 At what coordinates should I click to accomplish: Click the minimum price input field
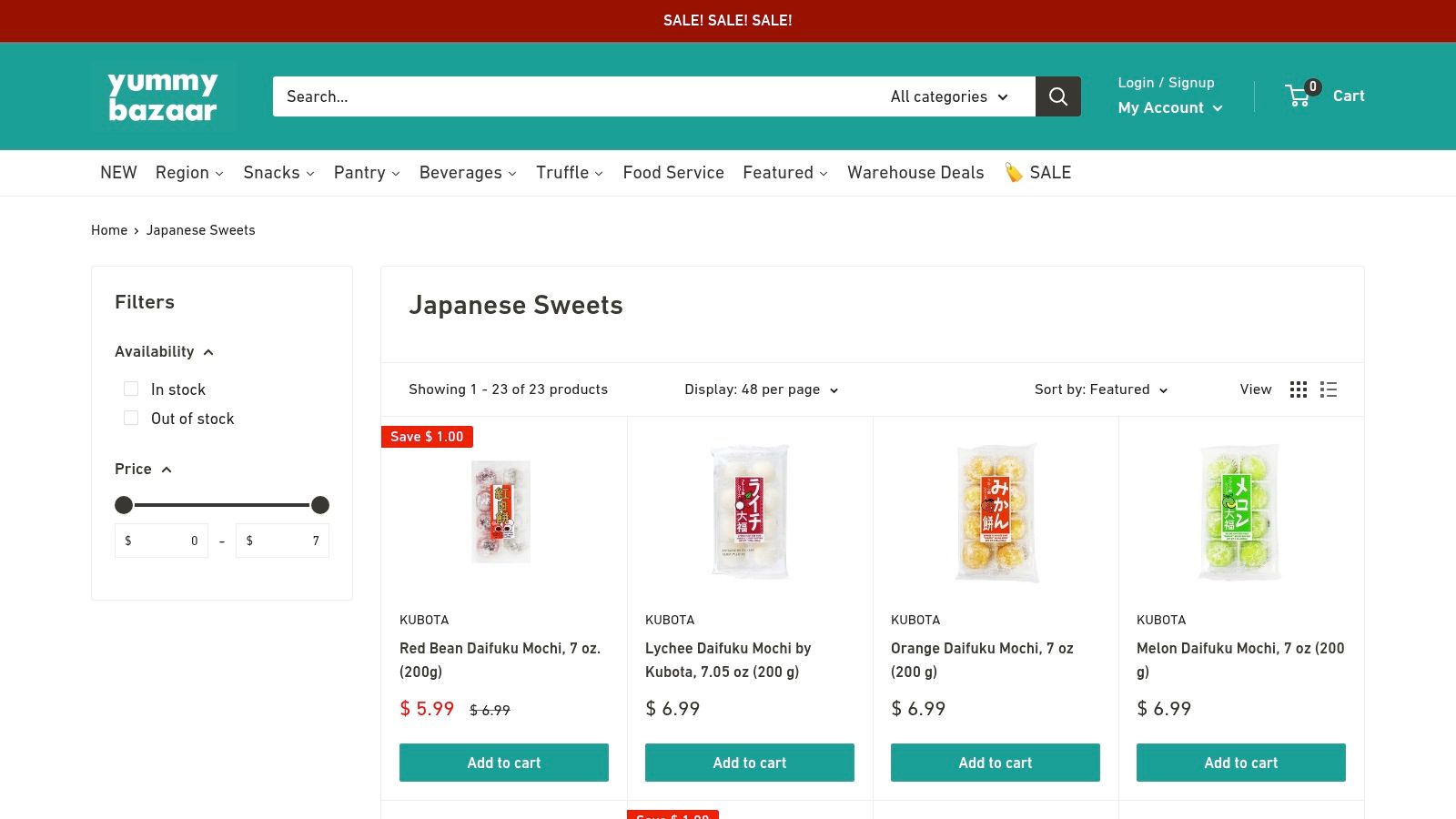162,541
